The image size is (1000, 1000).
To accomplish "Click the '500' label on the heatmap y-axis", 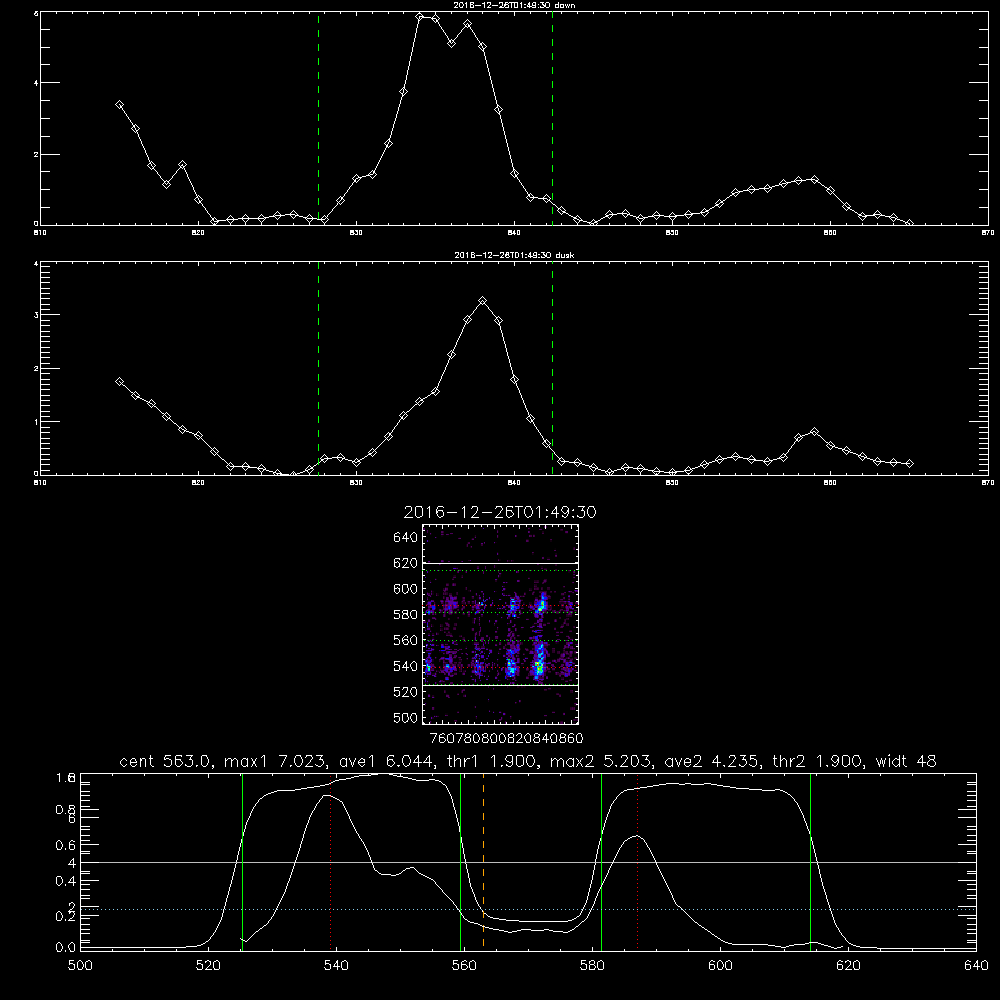I will click(406, 718).
